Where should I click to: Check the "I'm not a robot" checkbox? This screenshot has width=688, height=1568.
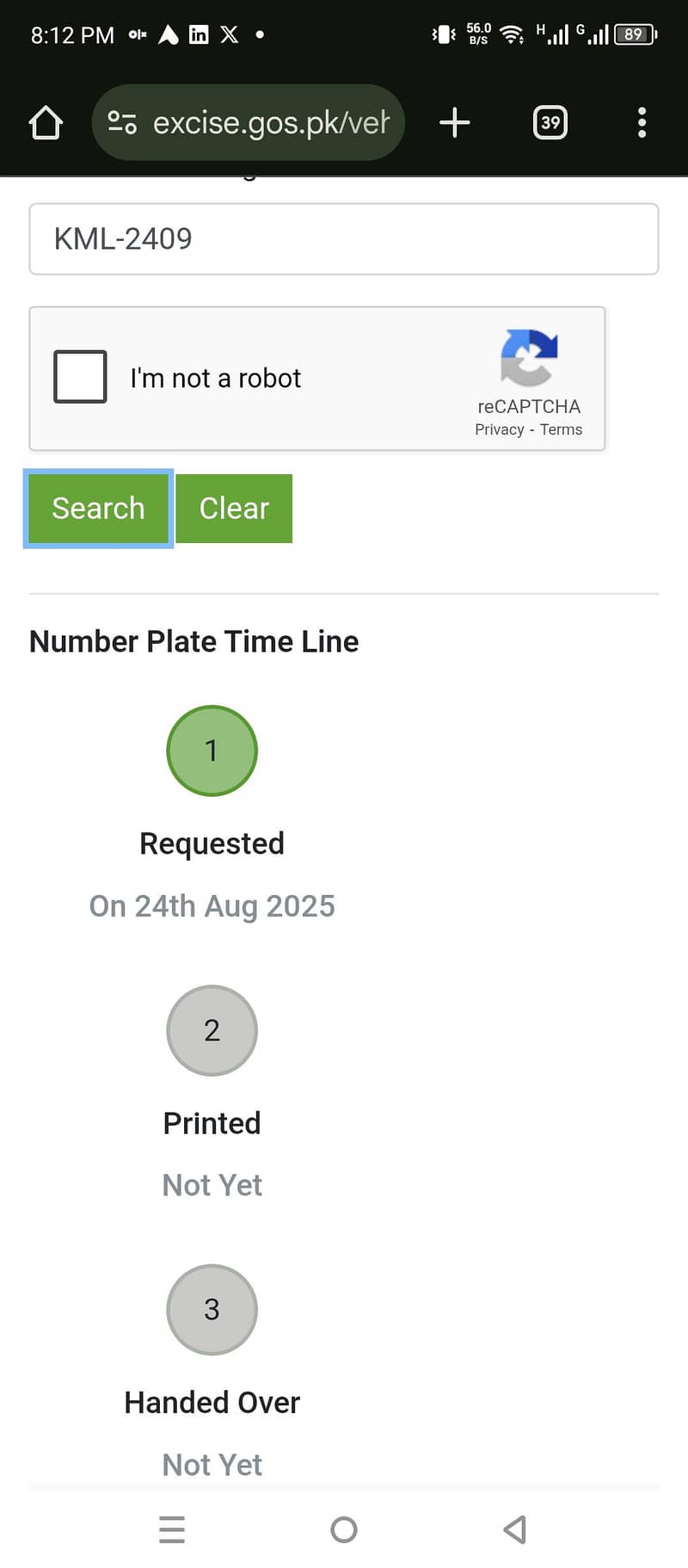(x=80, y=377)
